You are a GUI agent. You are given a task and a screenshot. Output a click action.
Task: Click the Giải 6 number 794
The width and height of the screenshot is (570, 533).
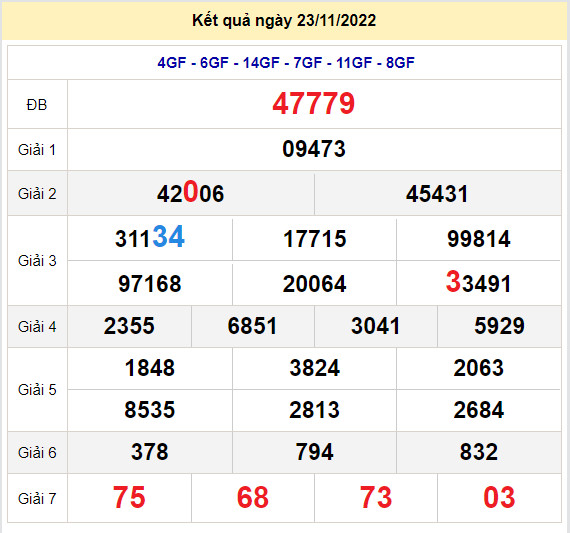pyautogui.click(x=314, y=452)
